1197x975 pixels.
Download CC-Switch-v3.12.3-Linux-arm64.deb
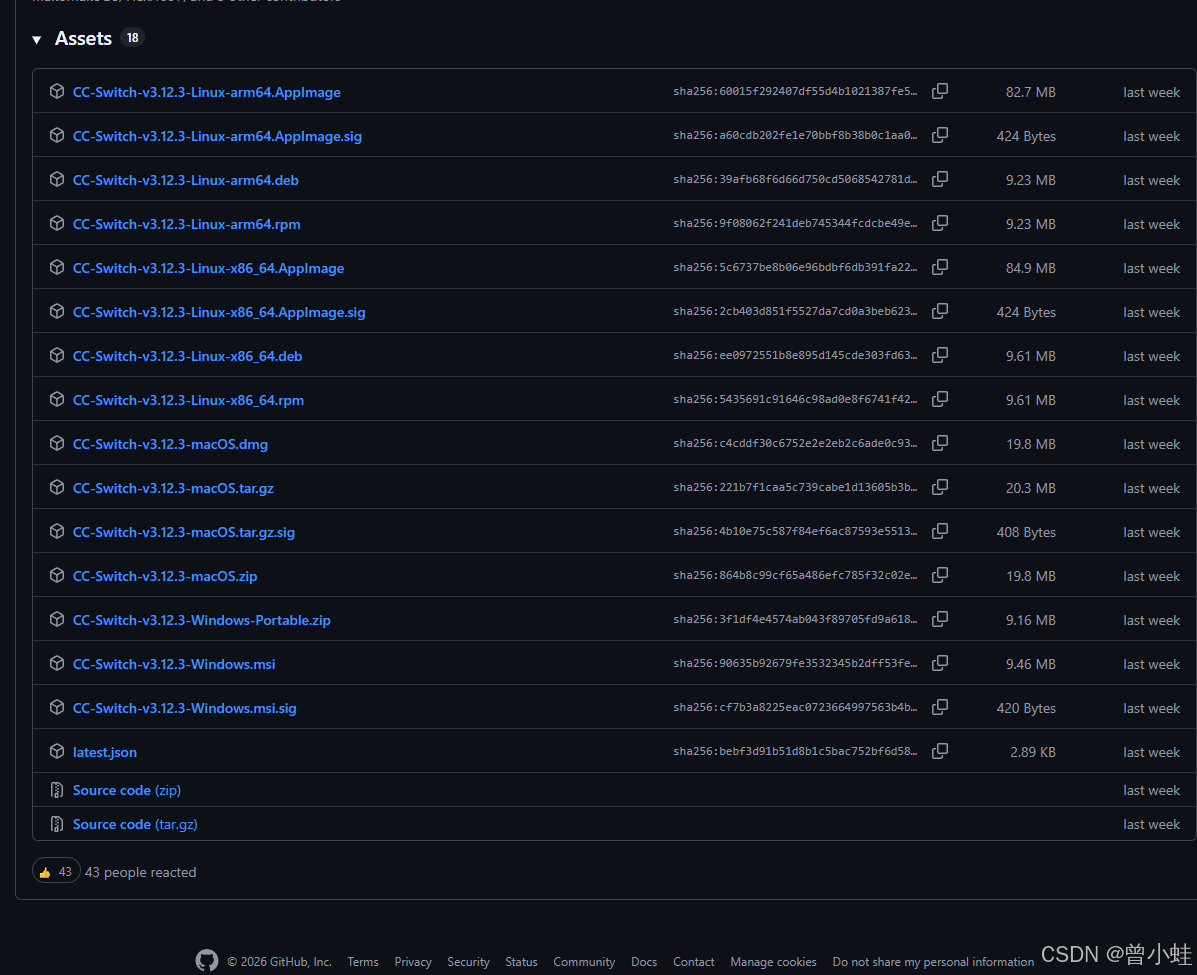click(x=186, y=180)
